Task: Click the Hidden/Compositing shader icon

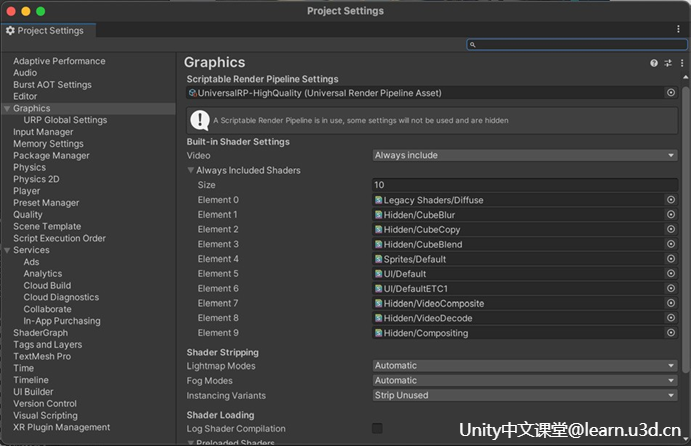Action: click(379, 333)
